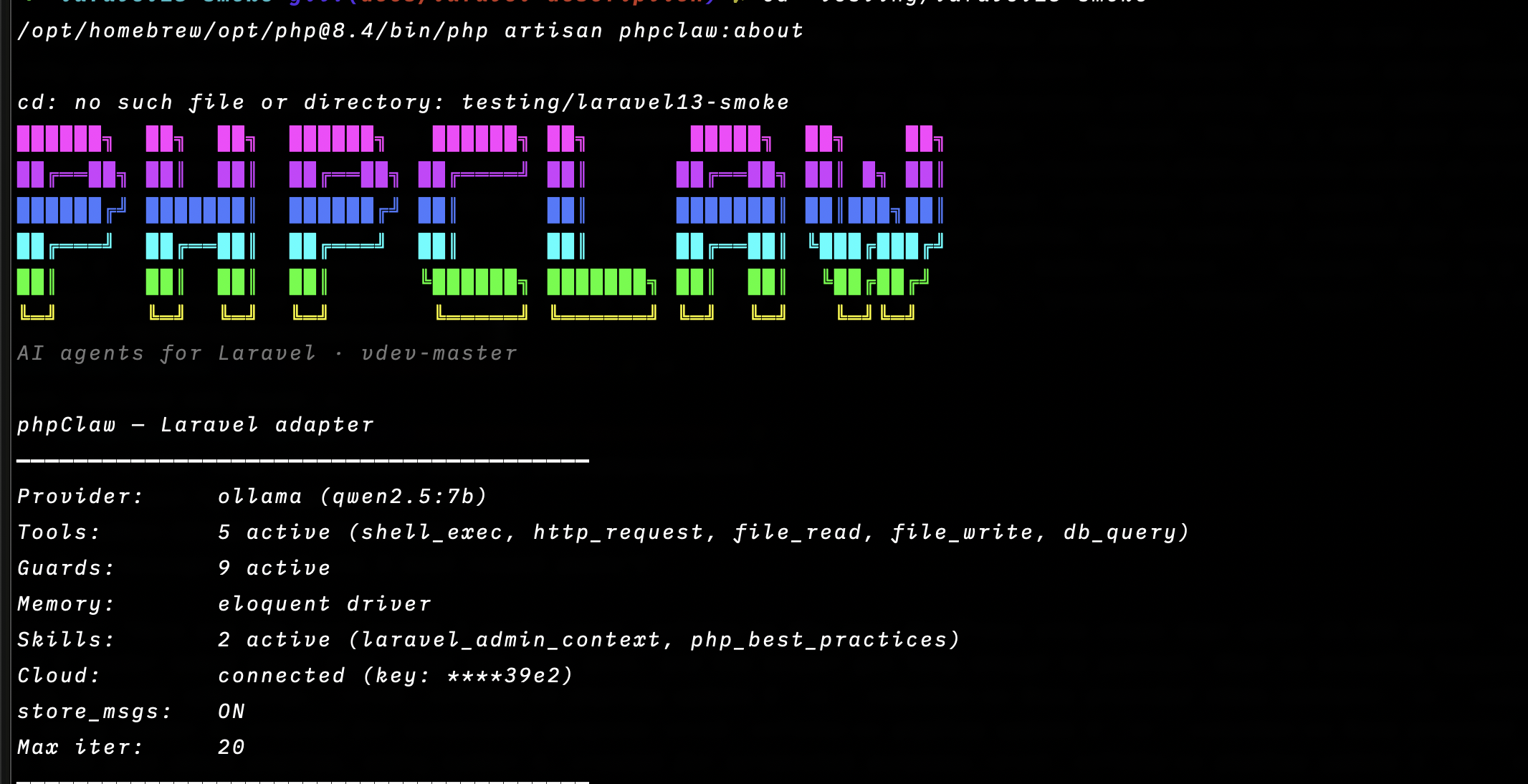Click the value 'ON' for store_msgs
The width and height of the screenshot is (1528, 784).
tap(231, 712)
